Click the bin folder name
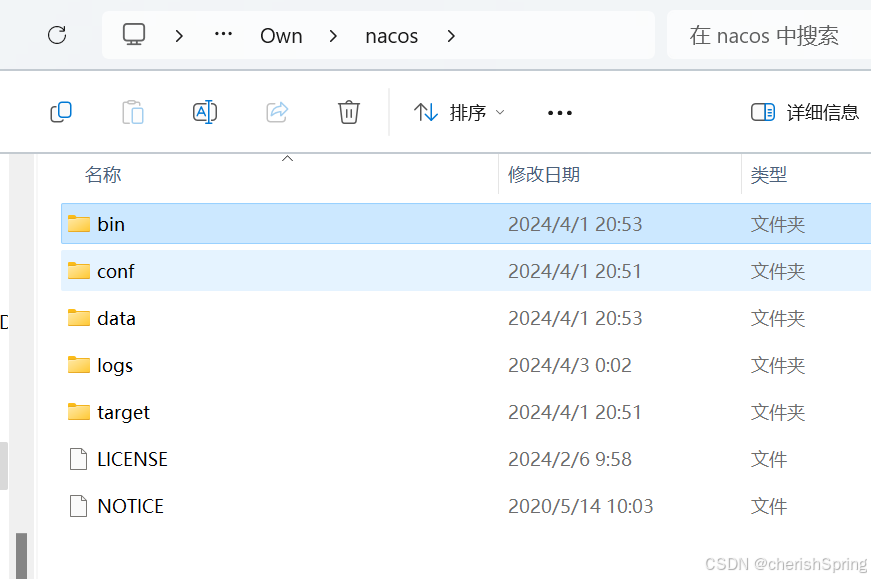Image resolution: width=871 pixels, height=579 pixels. tap(111, 224)
